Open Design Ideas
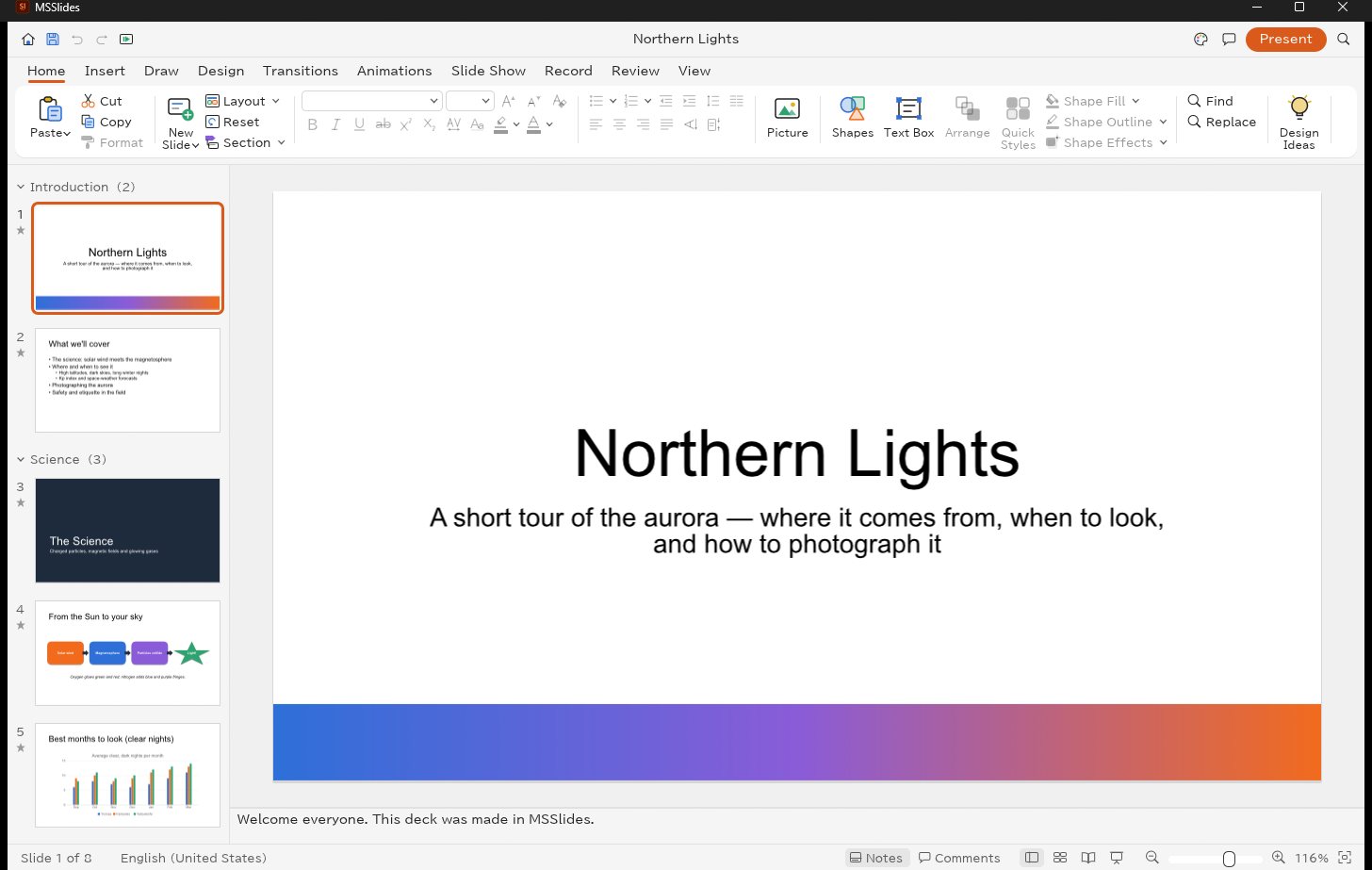Image resolution: width=1372 pixels, height=870 pixels. pos(1298,123)
